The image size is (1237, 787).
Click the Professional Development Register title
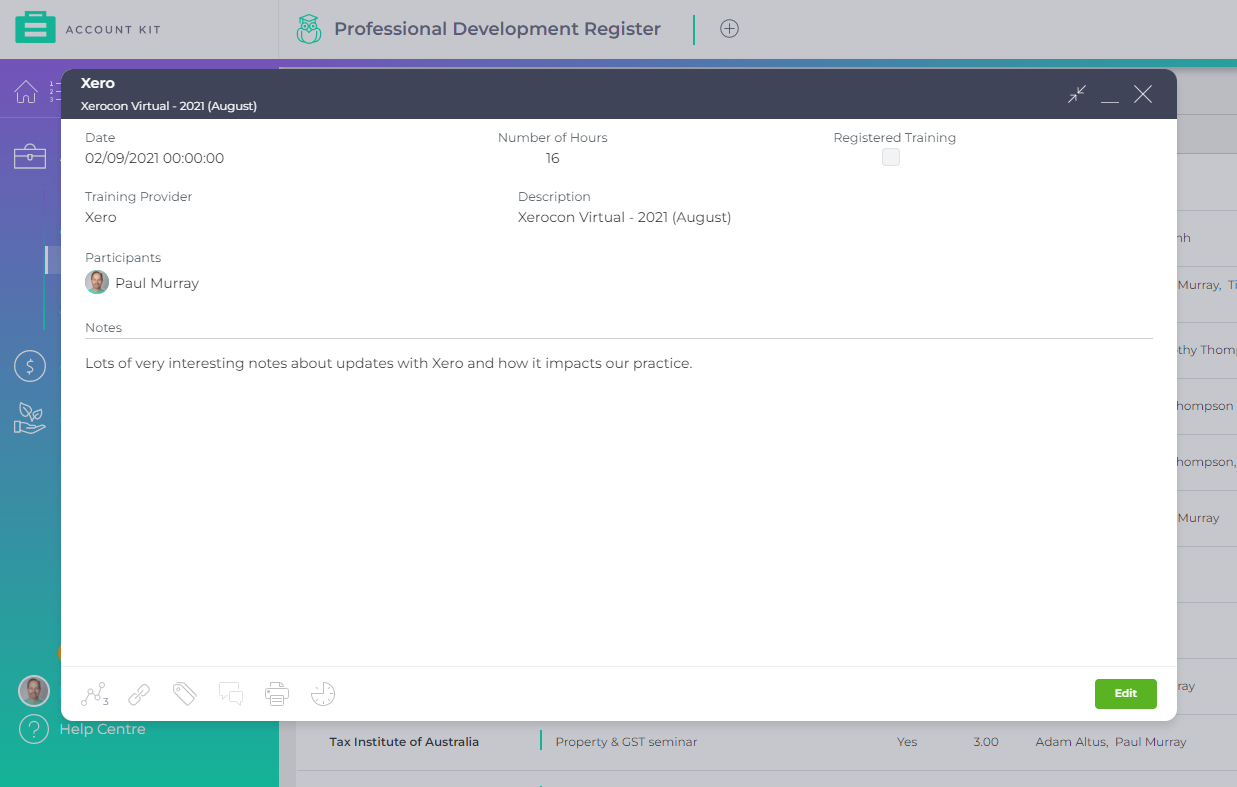coord(497,29)
